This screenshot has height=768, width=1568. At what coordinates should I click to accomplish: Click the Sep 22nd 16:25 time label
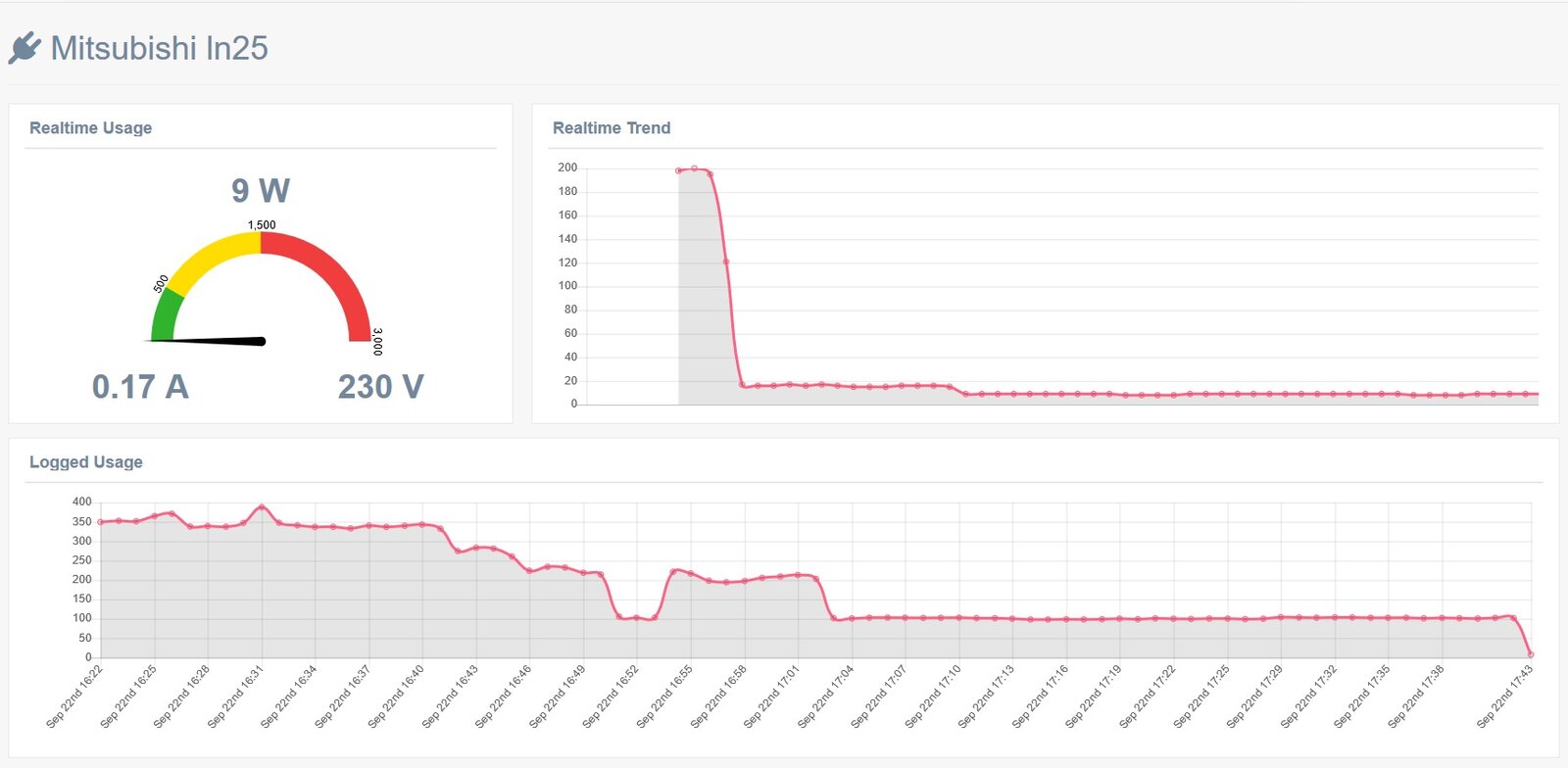tap(128, 696)
